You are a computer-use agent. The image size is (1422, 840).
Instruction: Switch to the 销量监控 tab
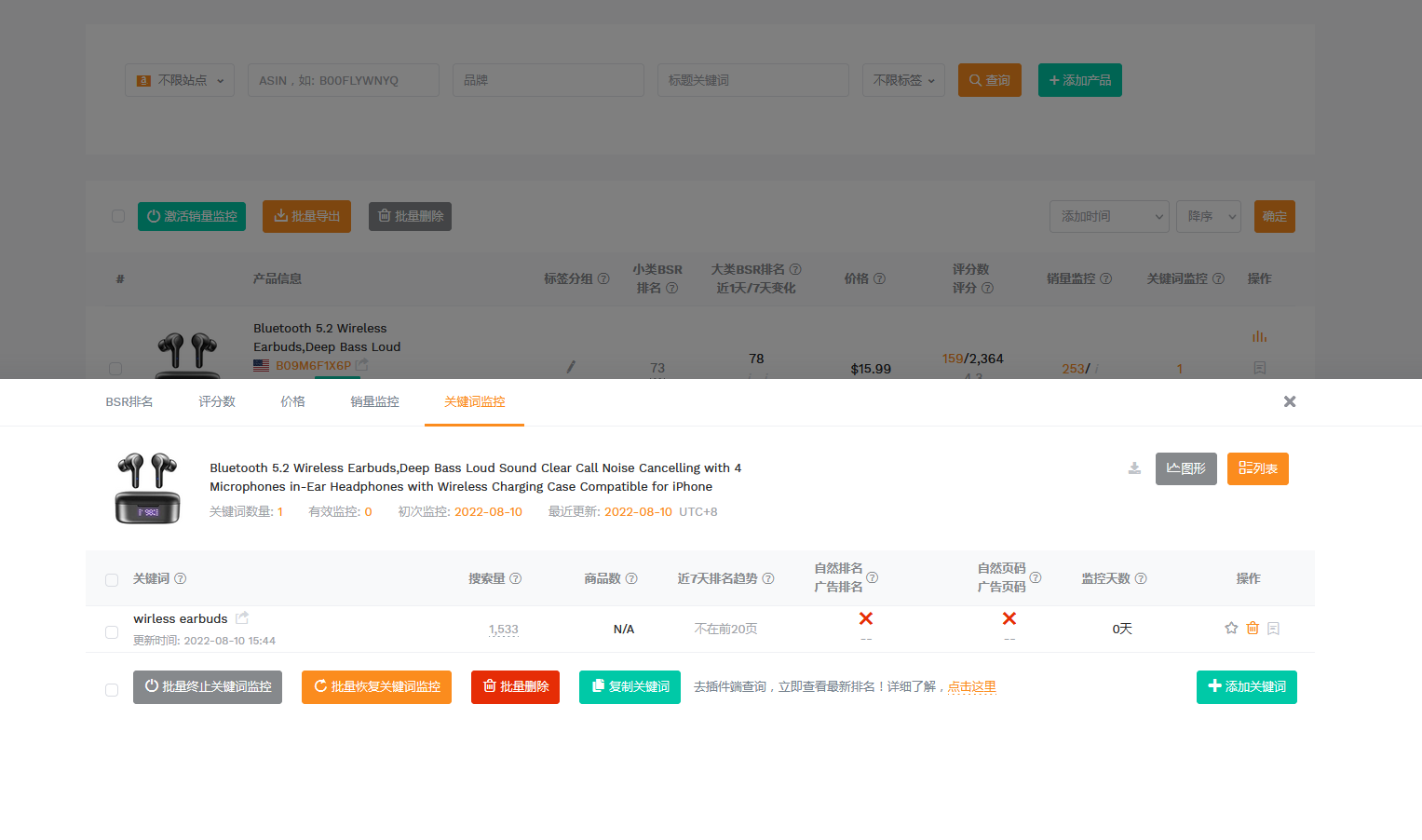[x=374, y=401]
